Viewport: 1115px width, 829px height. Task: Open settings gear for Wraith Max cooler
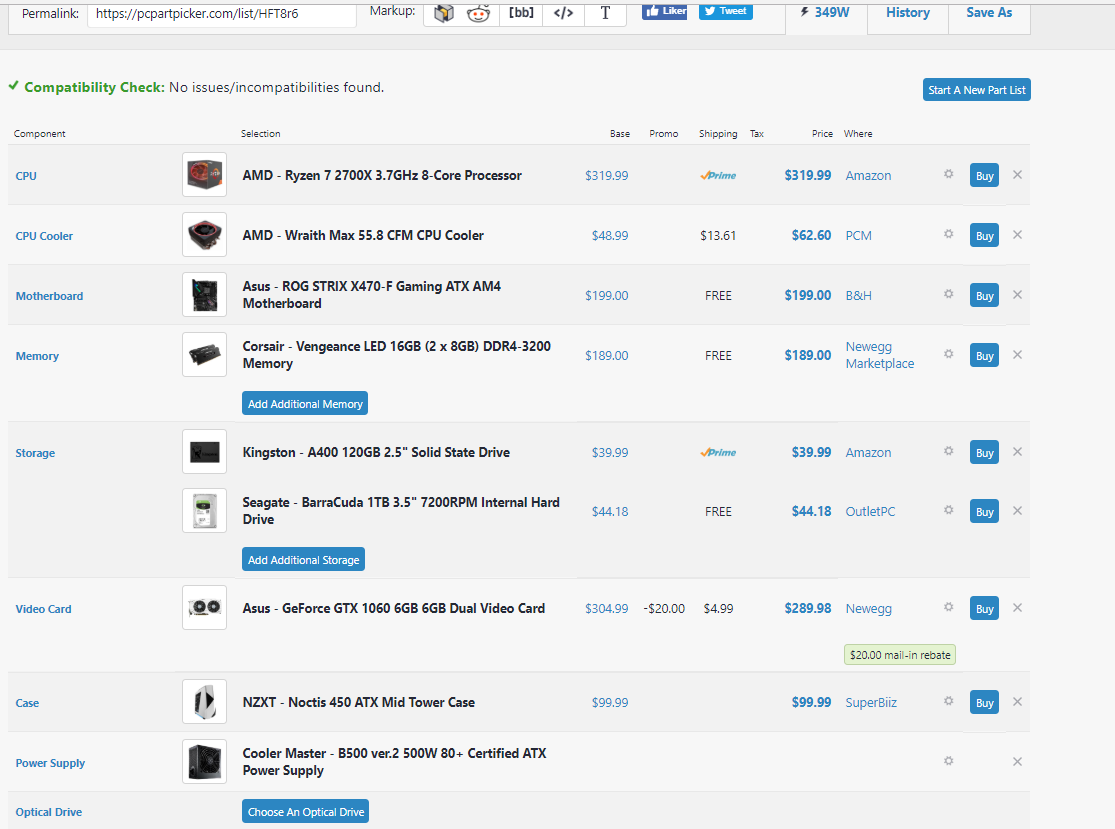point(949,234)
